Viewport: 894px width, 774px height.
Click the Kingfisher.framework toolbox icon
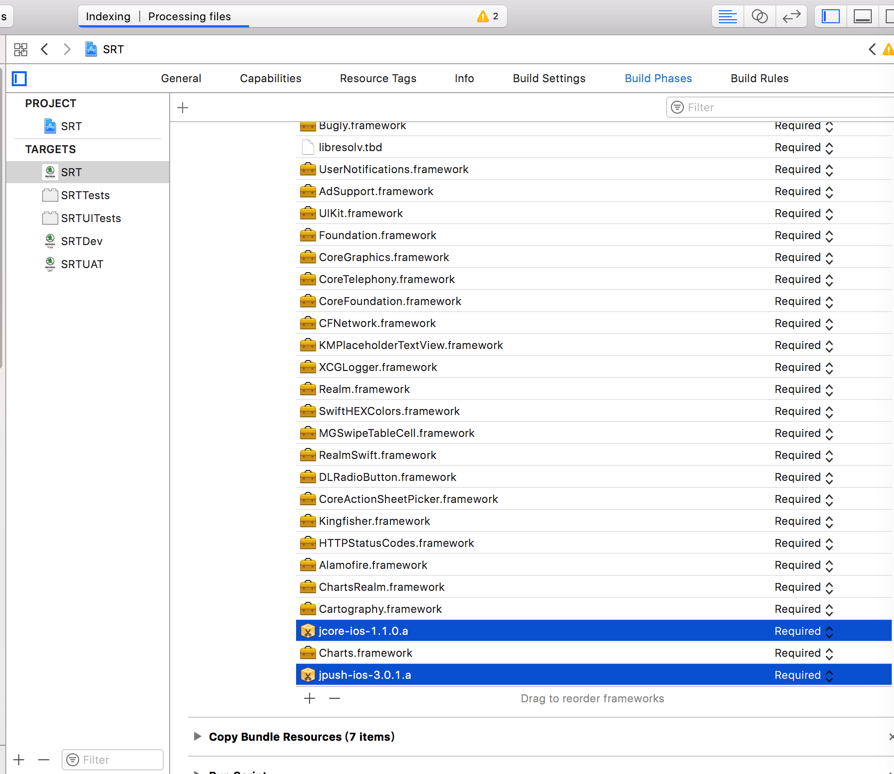click(x=308, y=521)
